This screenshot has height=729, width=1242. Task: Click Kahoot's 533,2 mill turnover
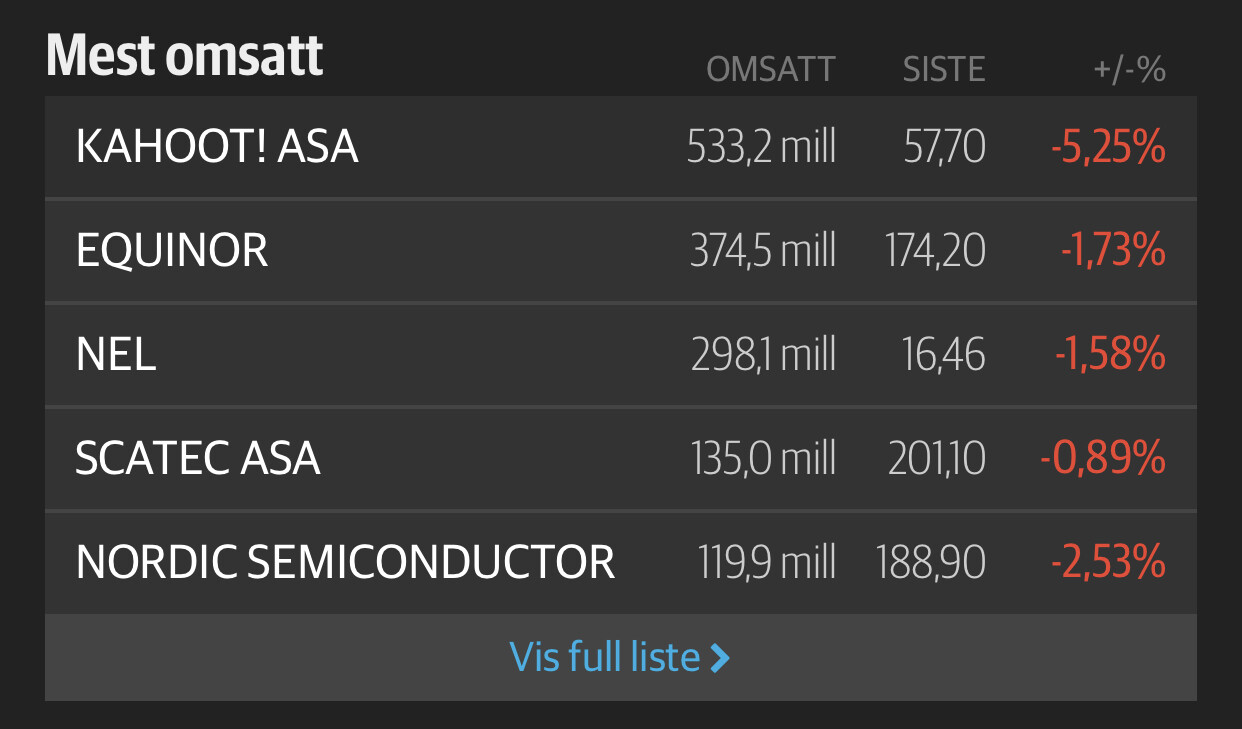pyautogui.click(x=761, y=148)
